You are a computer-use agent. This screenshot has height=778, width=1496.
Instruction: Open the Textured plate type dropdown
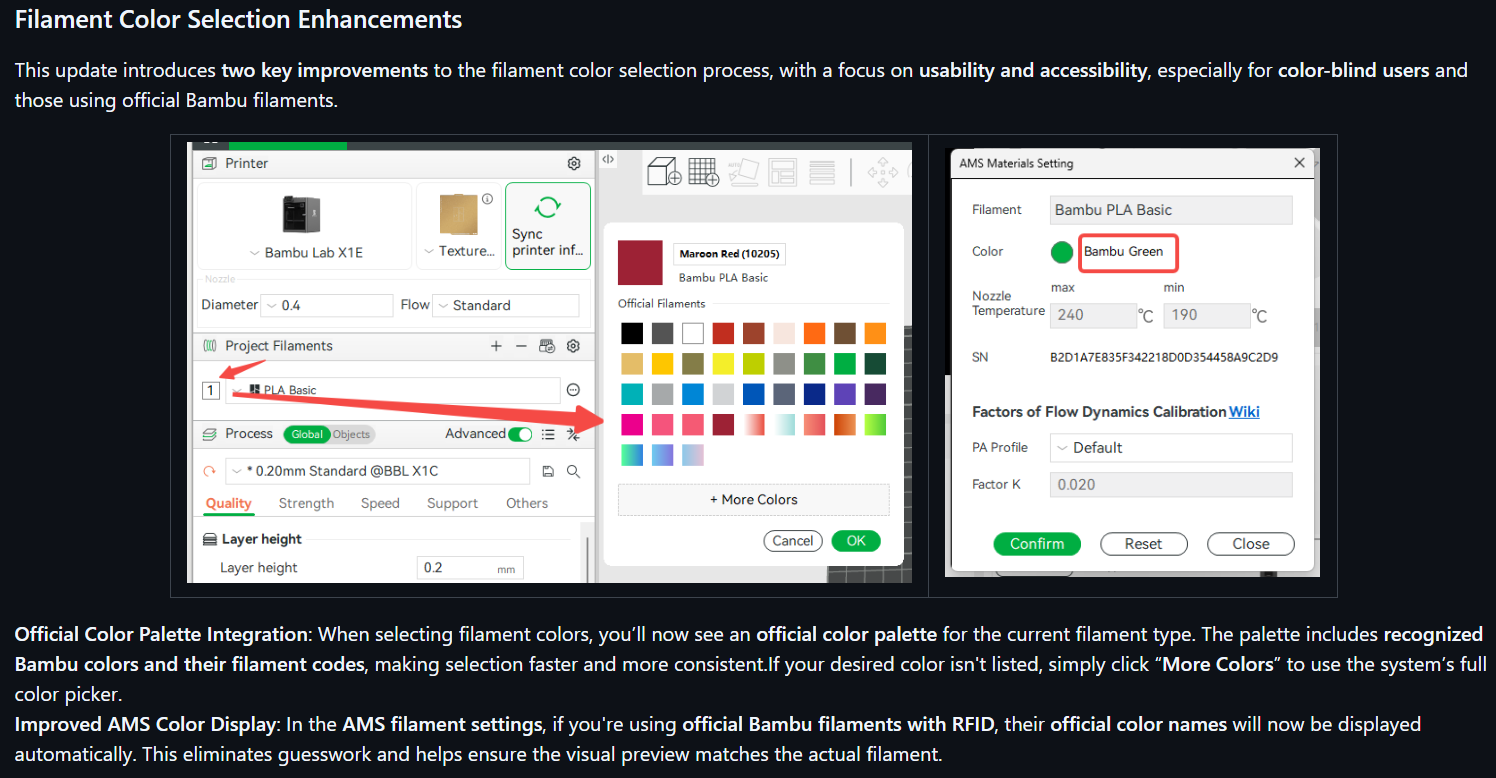(460, 251)
